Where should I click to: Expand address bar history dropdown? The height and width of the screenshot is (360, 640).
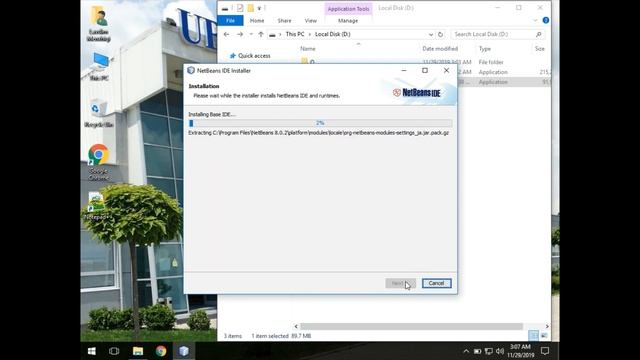(x=431, y=35)
